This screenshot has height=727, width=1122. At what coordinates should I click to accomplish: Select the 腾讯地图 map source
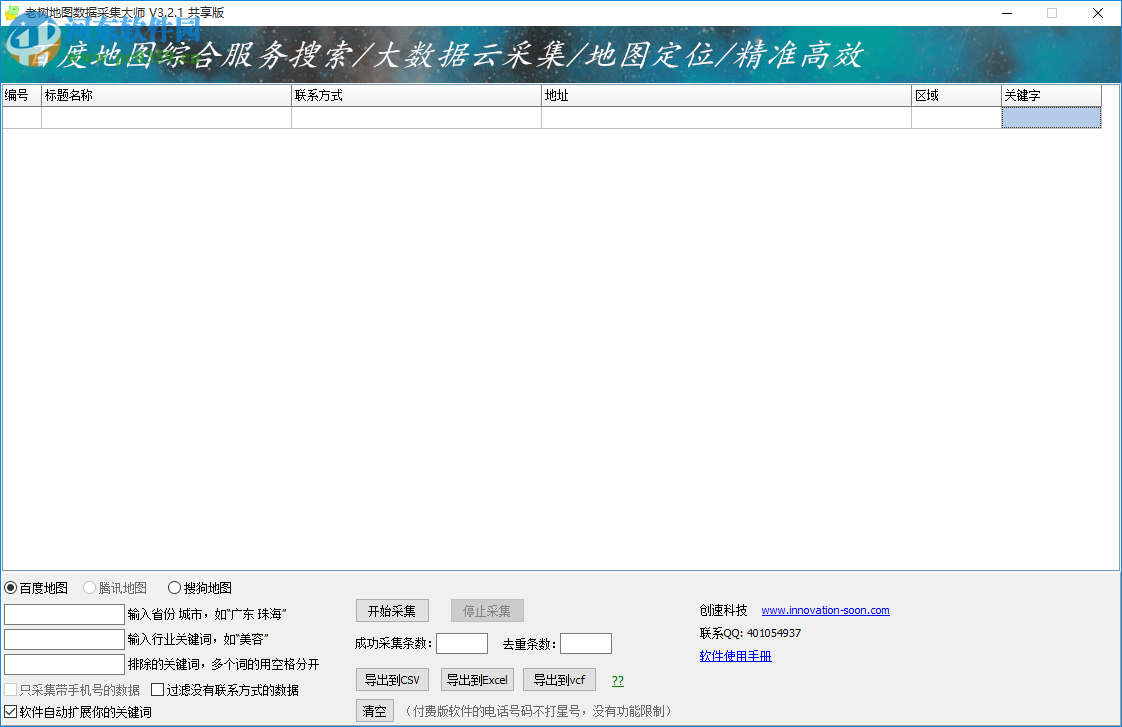click(x=89, y=587)
